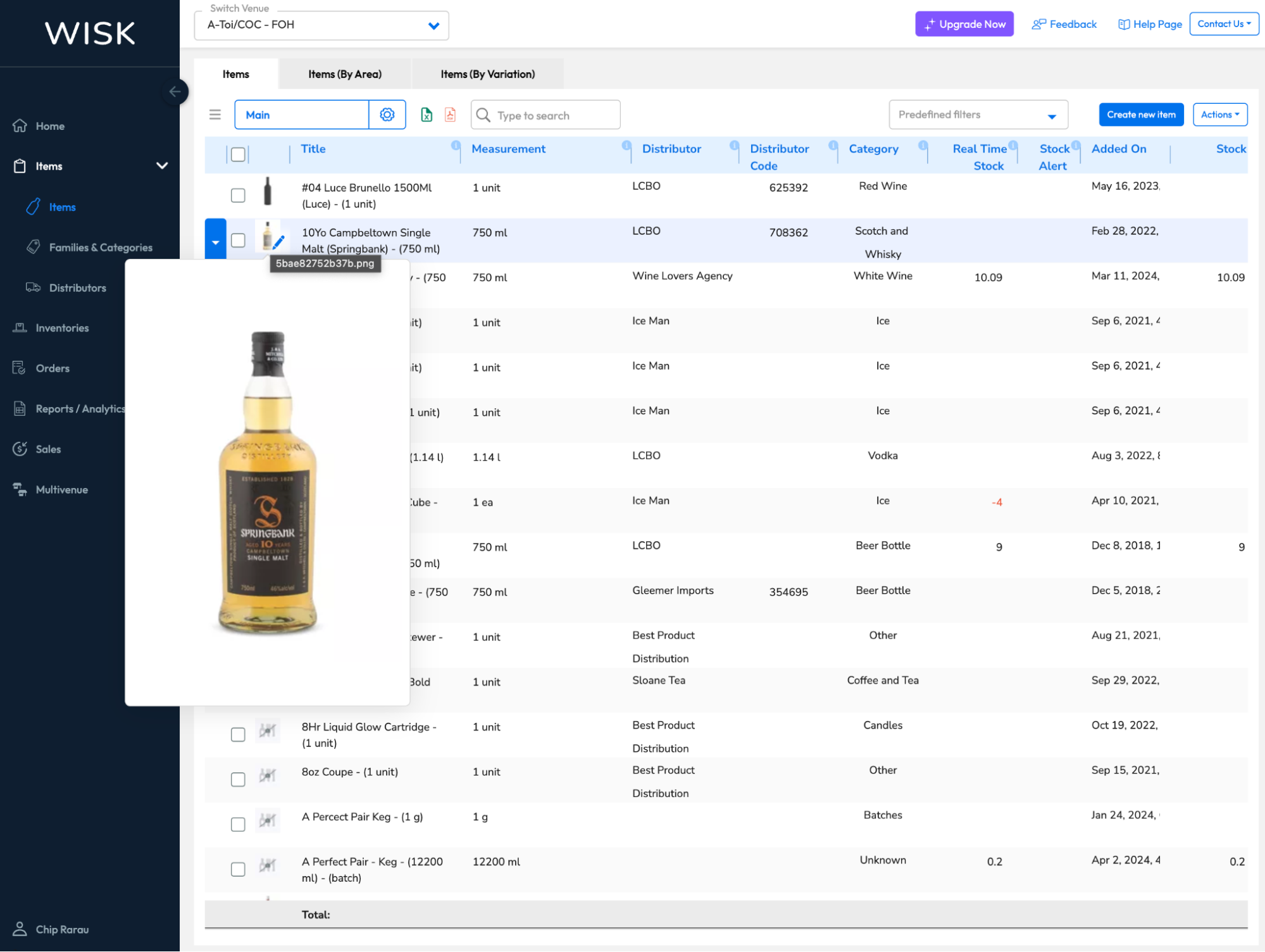The height and width of the screenshot is (952, 1265).
Task: Switch to the Items (By Area) tab
Action: 344,74
